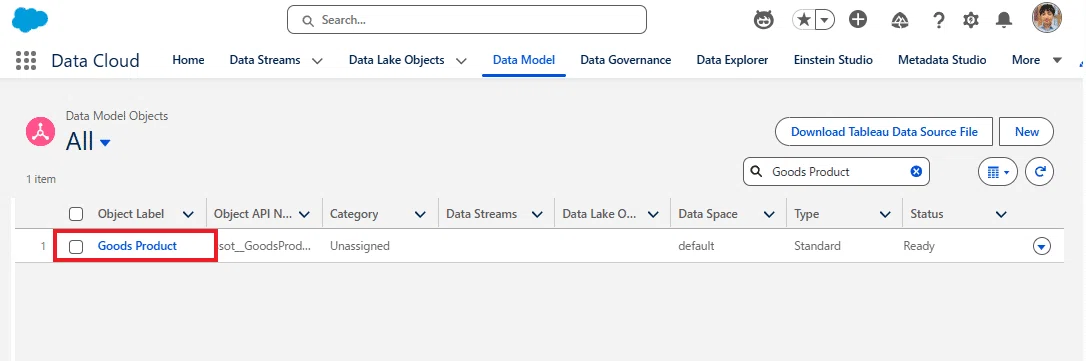1086x361 pixels.
Task: Go to the Home tab
Action: pyautogui.click(x=188, y=60)
